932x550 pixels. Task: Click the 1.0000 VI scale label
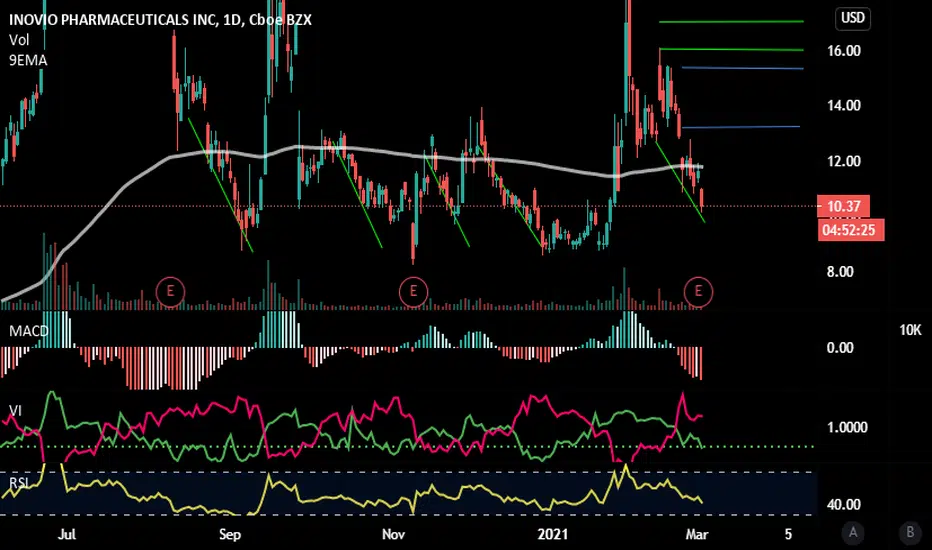(847, 428)
